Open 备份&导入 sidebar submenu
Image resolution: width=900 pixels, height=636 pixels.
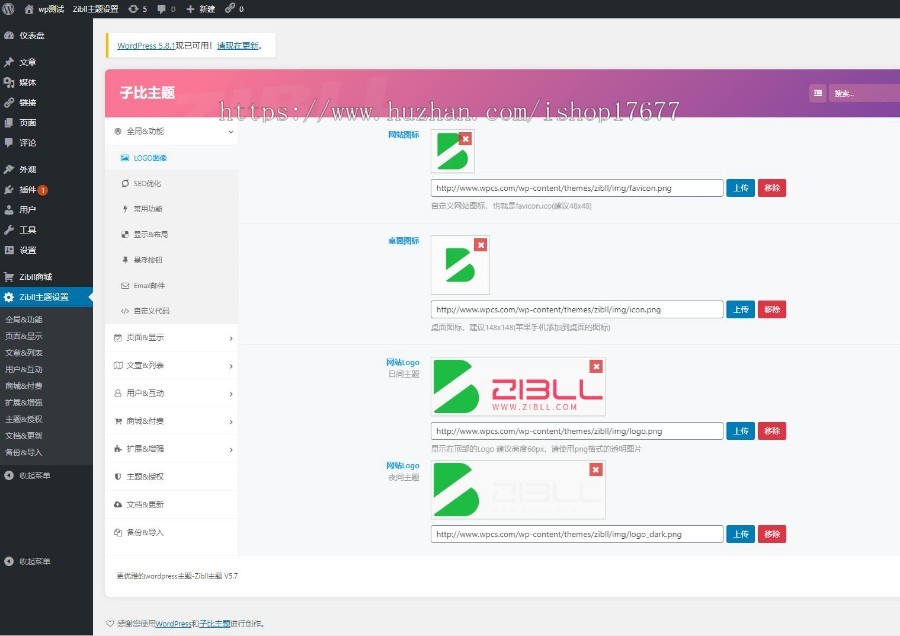click(24, 452)
